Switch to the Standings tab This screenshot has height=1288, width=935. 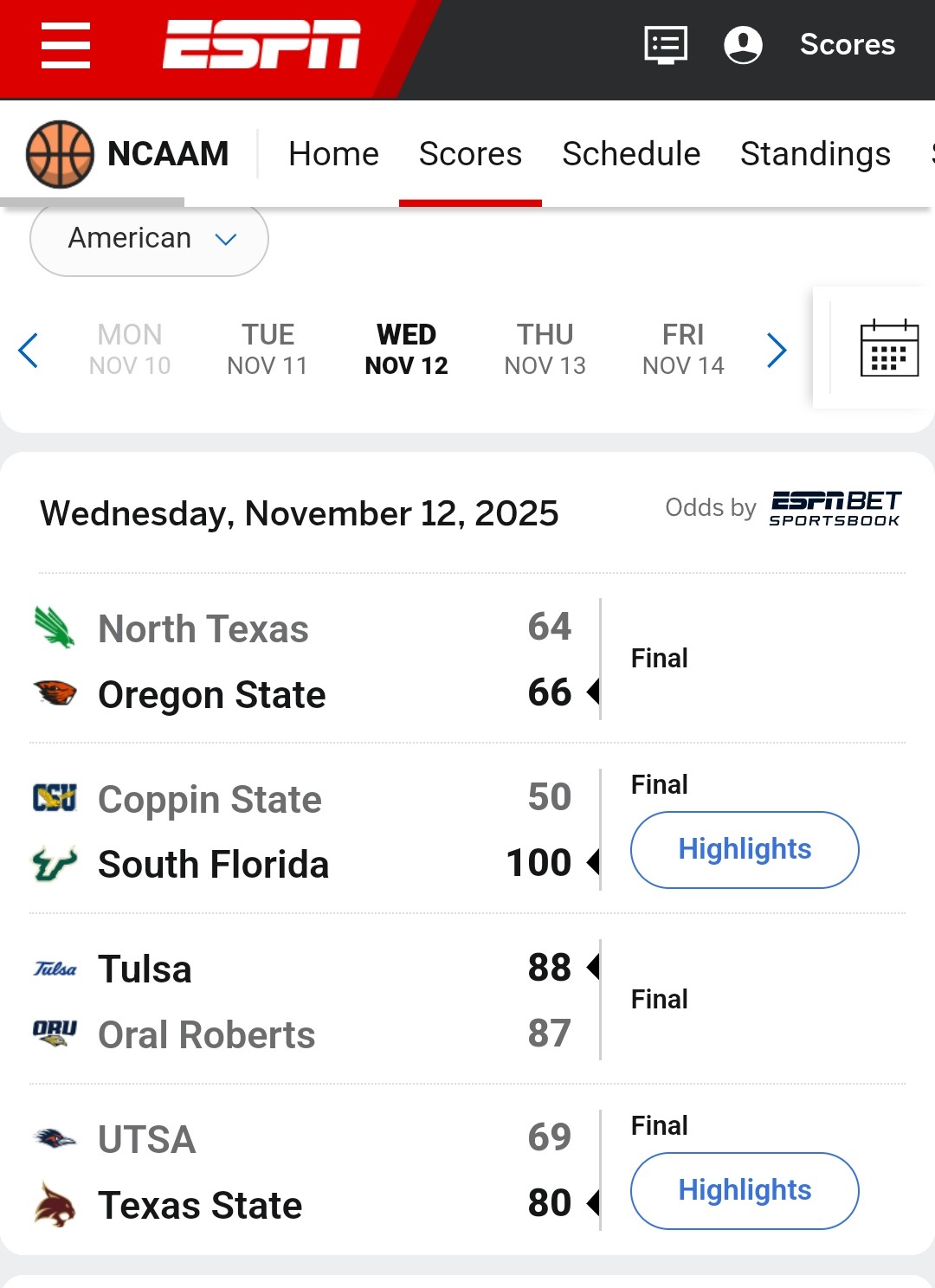click(815, 154)
